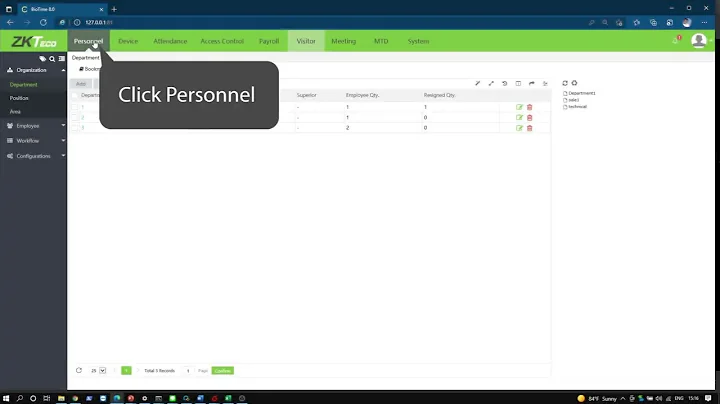Click the delete trash icon for first row
Viewport: 720px width, 404px height.
pos(529,107)
